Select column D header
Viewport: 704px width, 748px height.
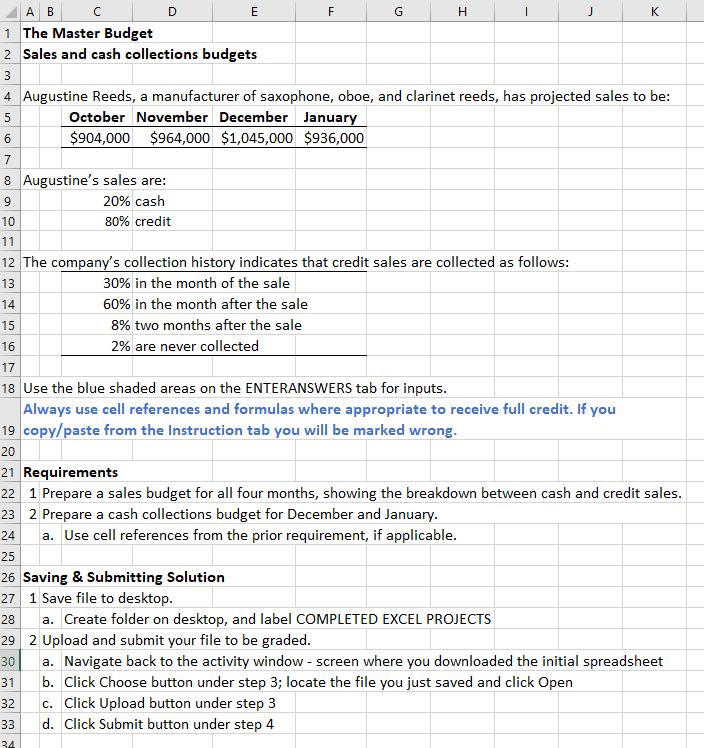172,11
